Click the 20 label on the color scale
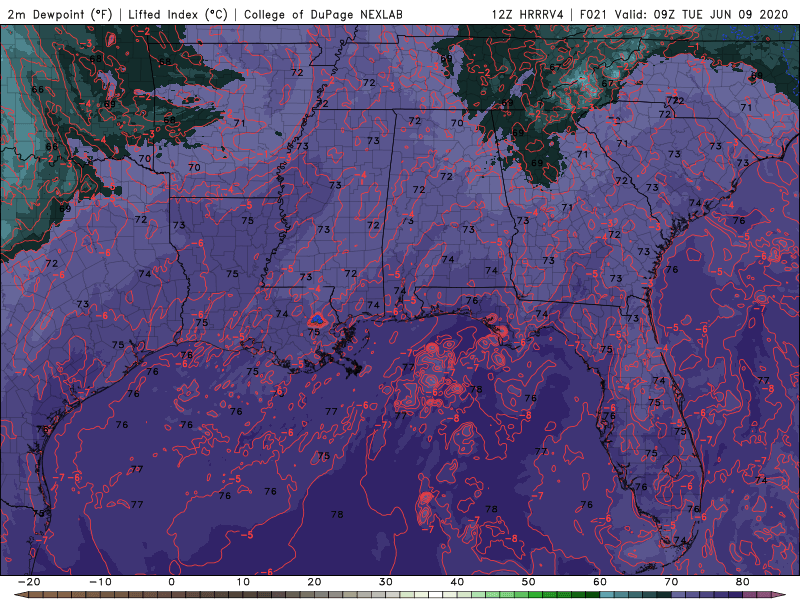This screenshot has width=800, height=600. pyautogui.click(x=314, y=582)
